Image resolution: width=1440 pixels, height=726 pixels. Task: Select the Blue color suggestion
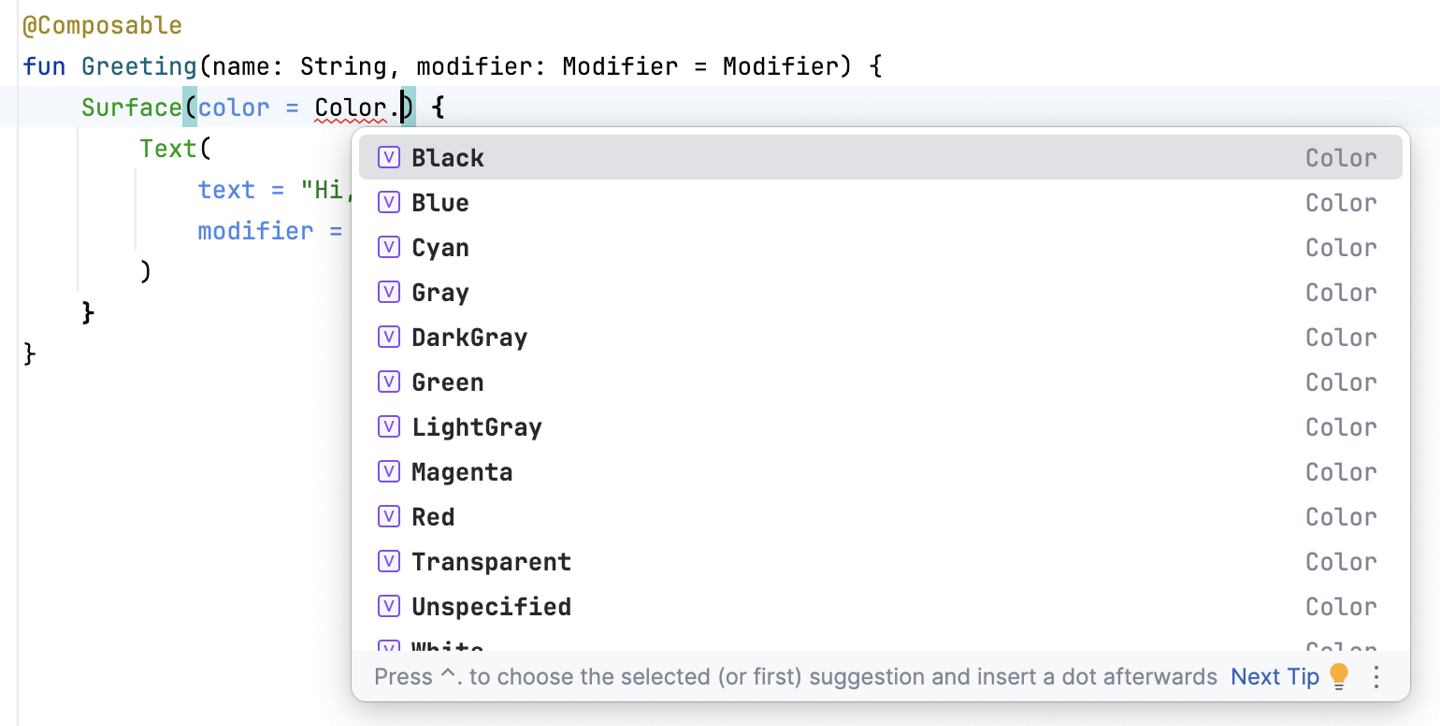[x=440, y=203]
